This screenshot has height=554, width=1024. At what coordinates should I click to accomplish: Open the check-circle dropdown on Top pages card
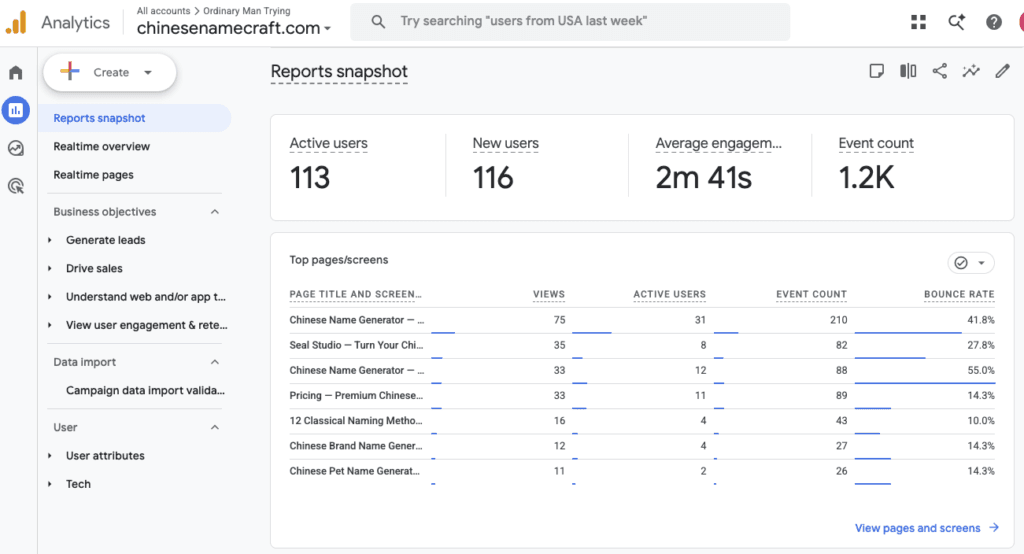970,263
